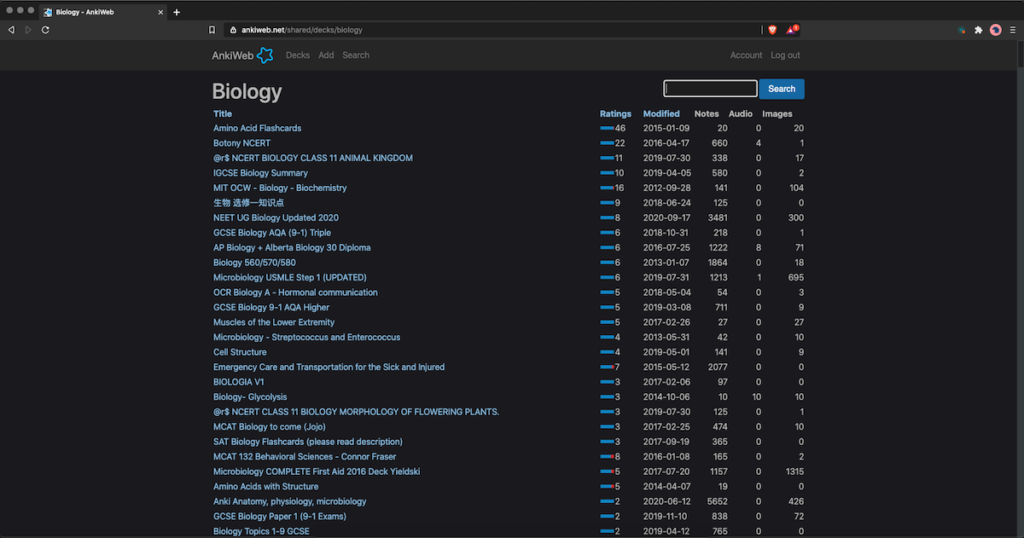Viewport: 1024px width, 538px height.
Task: Open Biology Topics 1-9 GCSE deck
Action: pyautogui.click(x=261, y=531)
